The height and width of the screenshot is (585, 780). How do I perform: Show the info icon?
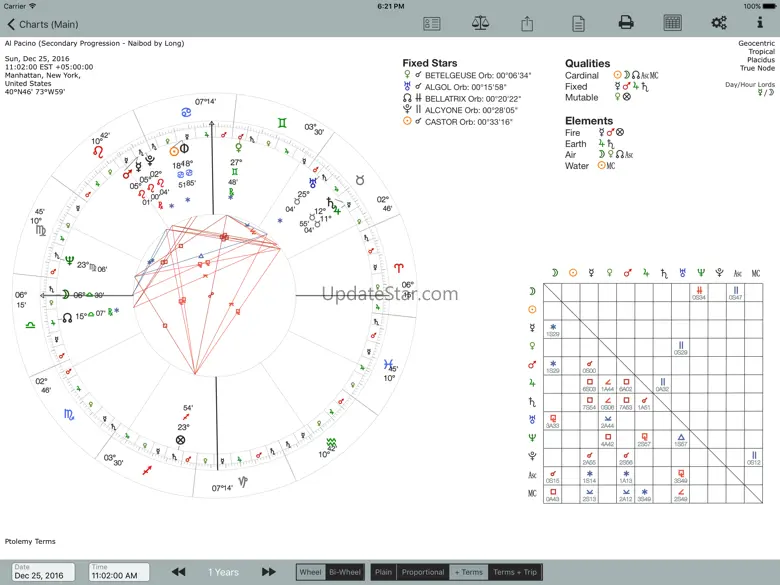pos(760,22)
